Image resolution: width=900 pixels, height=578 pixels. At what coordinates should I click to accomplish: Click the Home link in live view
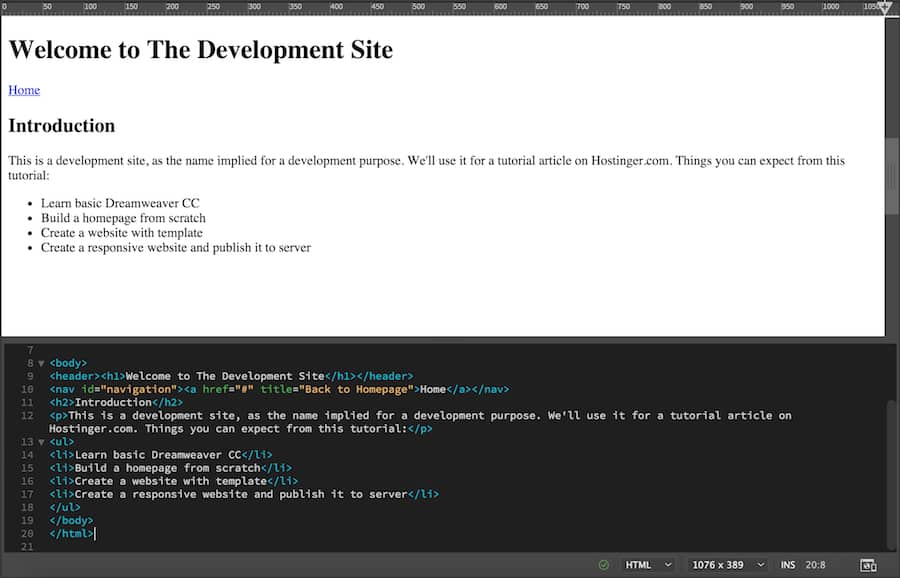tap(24, 90)
